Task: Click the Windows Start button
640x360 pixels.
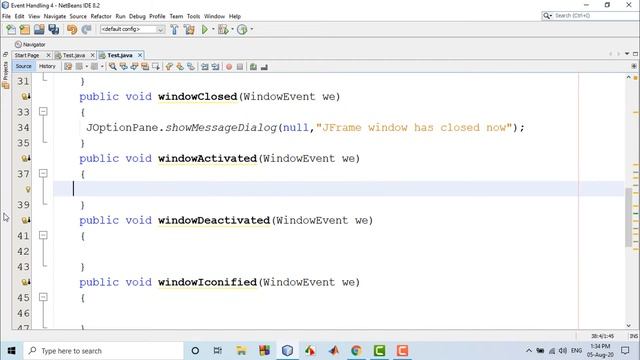Action: [11, 351]
